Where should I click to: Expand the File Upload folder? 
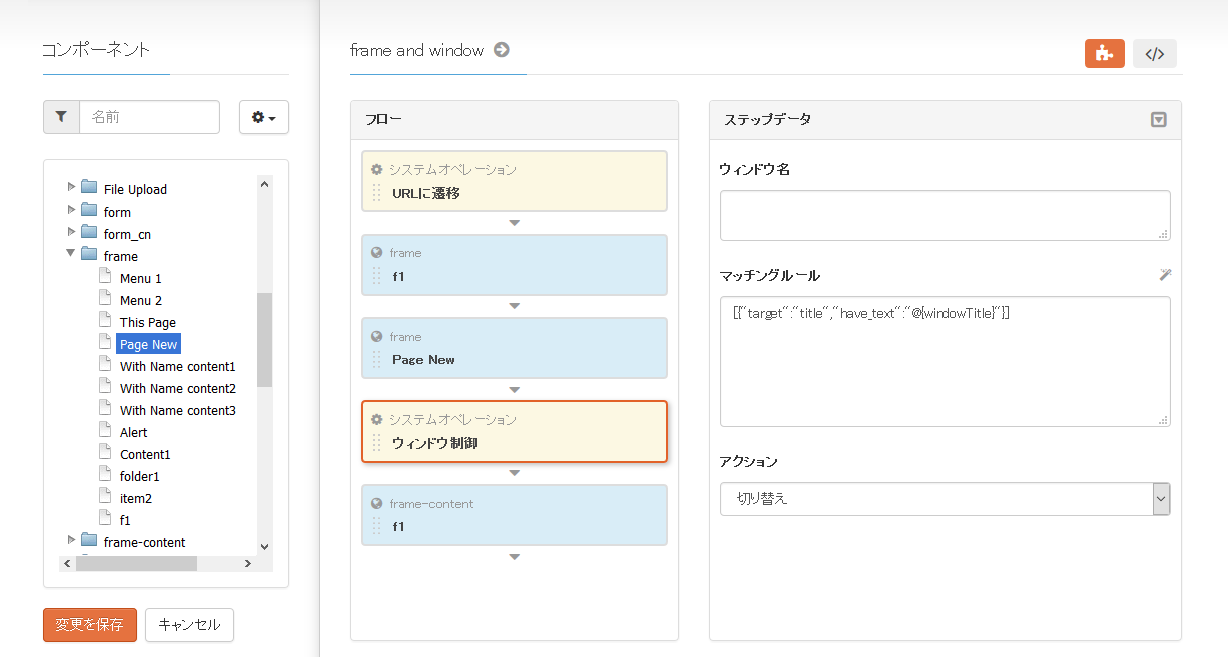coord(71,187)
